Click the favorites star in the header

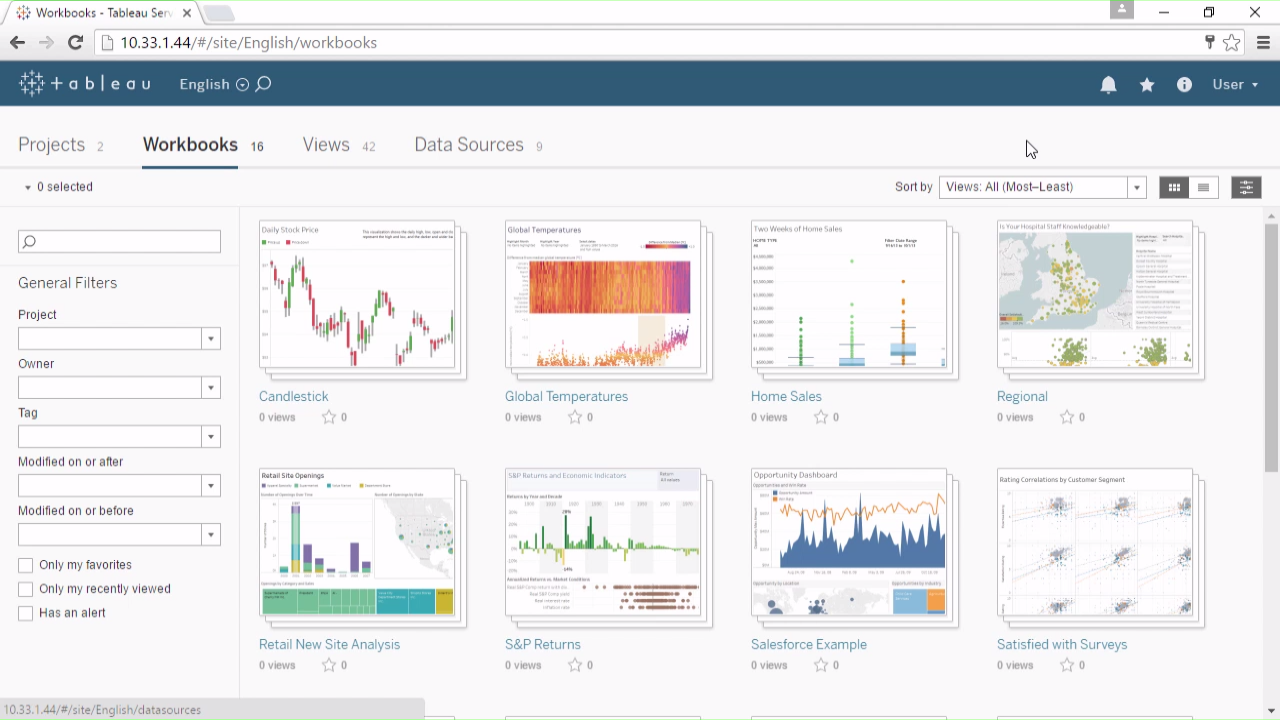point(1146,84)
